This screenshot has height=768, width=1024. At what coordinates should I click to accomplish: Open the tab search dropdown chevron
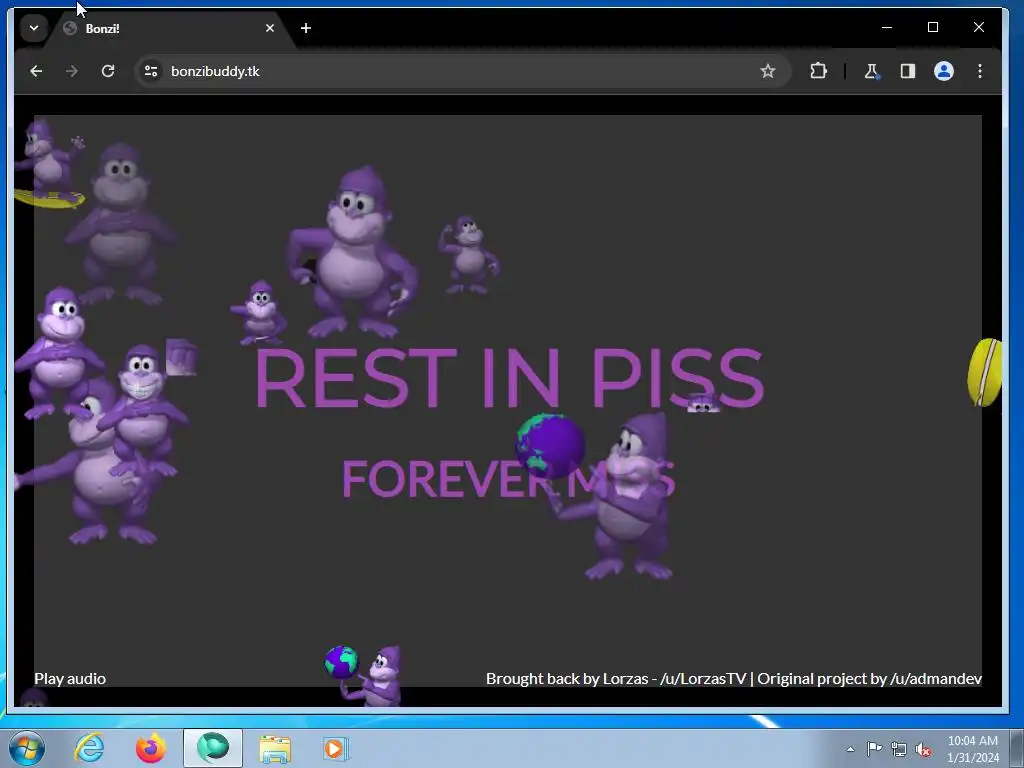click(34, 28)
